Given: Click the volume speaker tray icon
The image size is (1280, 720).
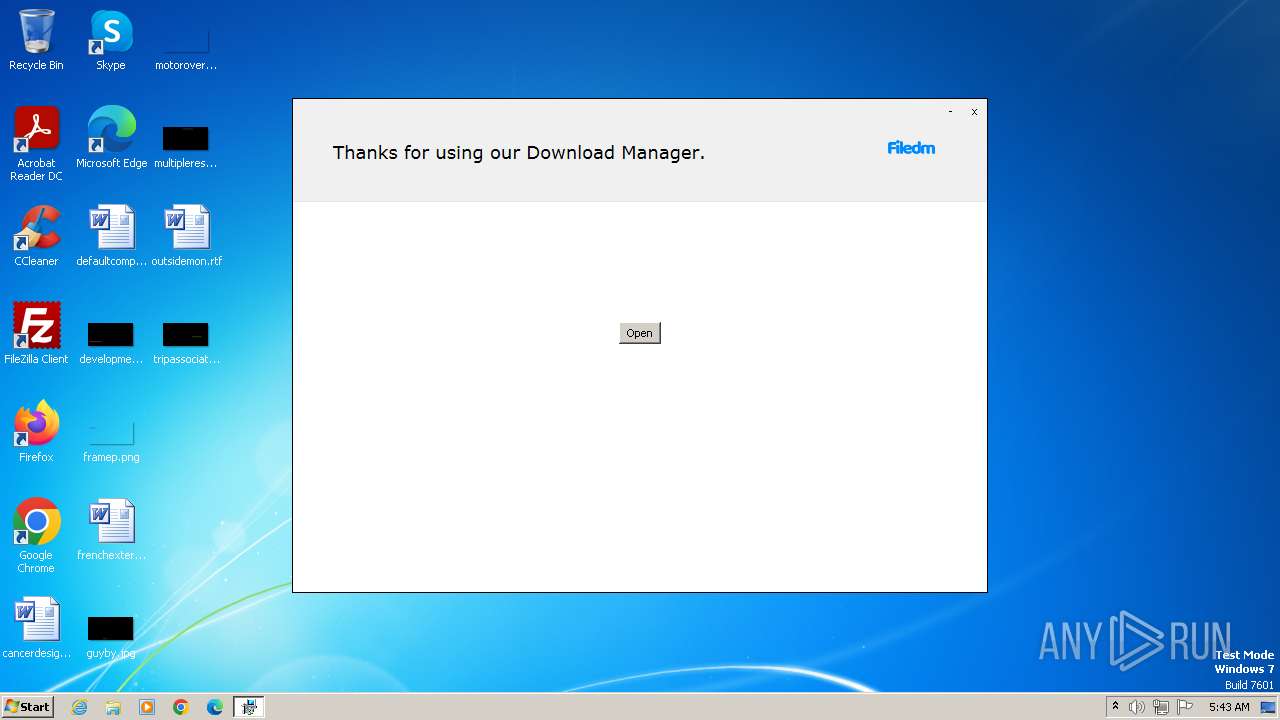Looking at the screenshot, I should pyautogui.click(x=1137, y=707).
